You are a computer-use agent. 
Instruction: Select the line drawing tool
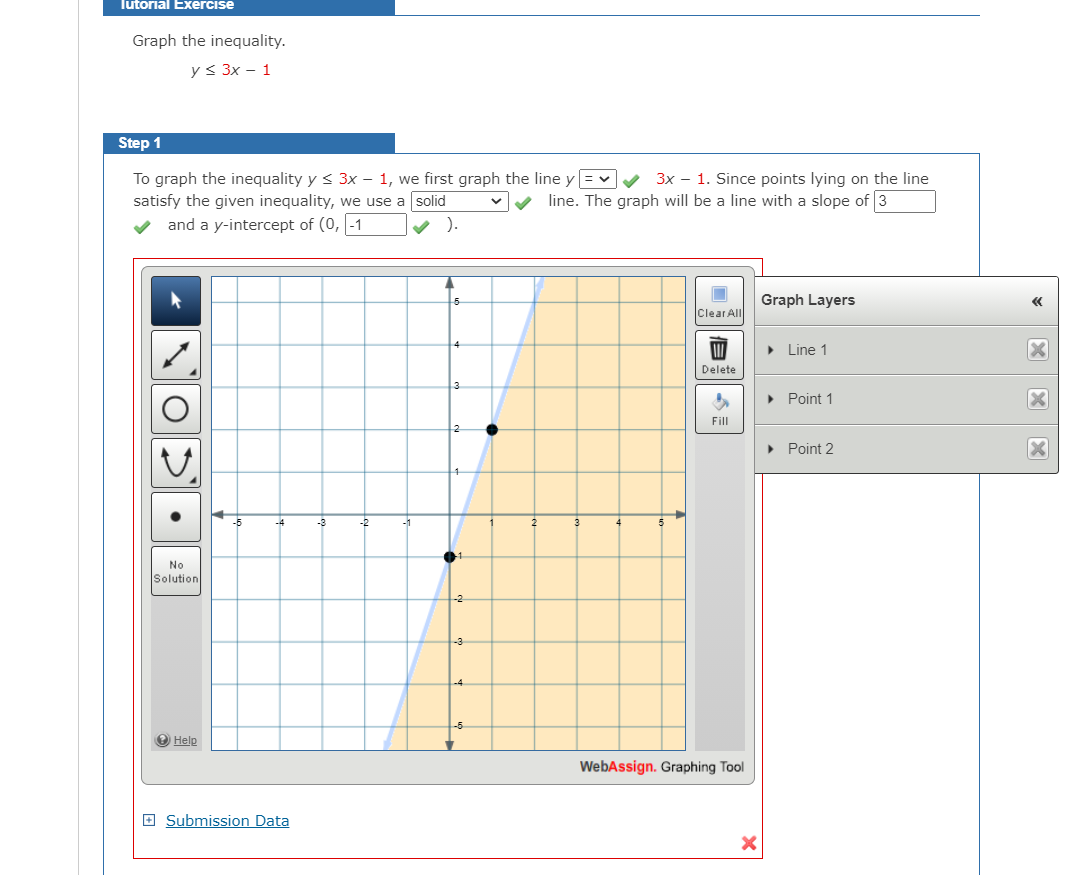[x=175, y=354]
